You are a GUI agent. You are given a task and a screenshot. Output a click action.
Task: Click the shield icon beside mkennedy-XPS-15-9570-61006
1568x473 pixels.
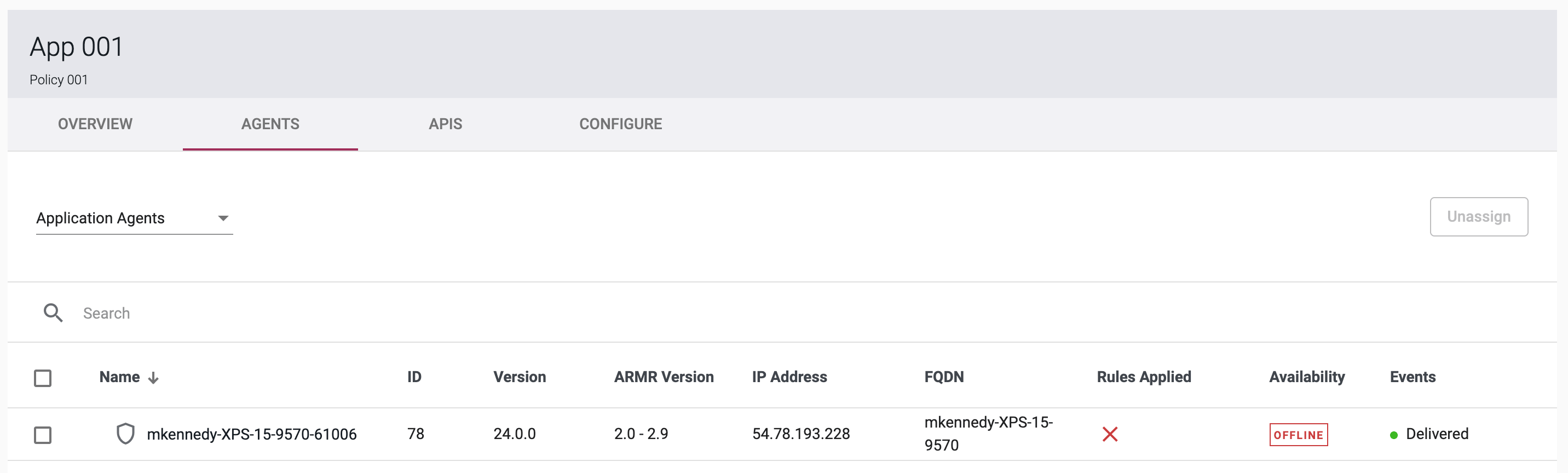125,434
